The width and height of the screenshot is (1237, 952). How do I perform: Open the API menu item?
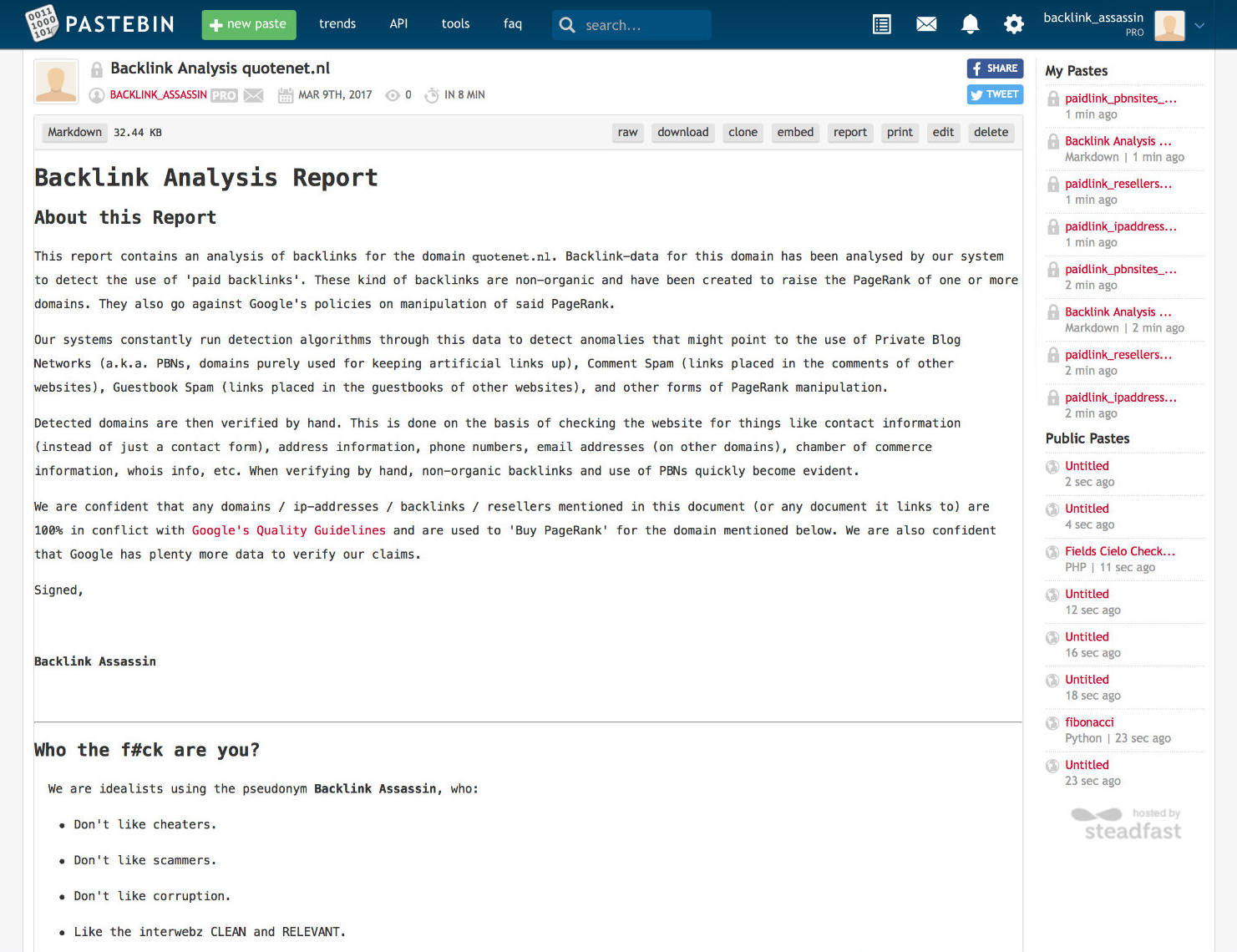[x=398, y=23]
